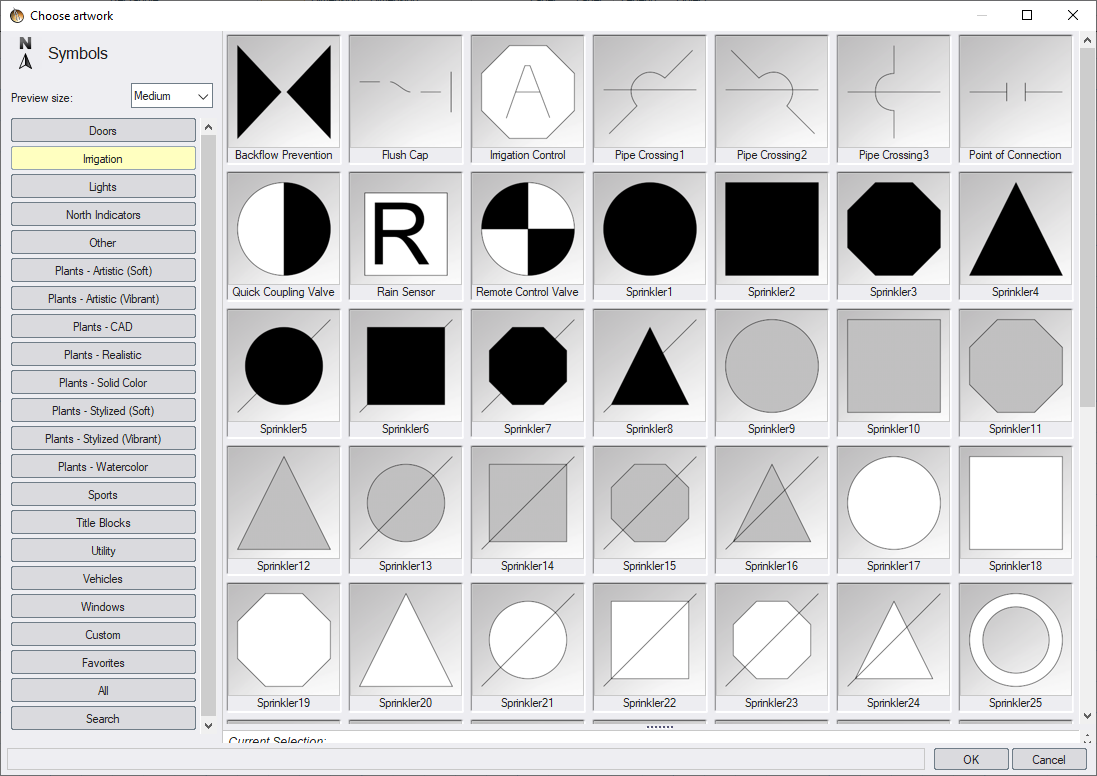This screenshot has height=776, width=1097.
Task: Choose the Sprinkler24 symbol
Action: tap(893, 648)
